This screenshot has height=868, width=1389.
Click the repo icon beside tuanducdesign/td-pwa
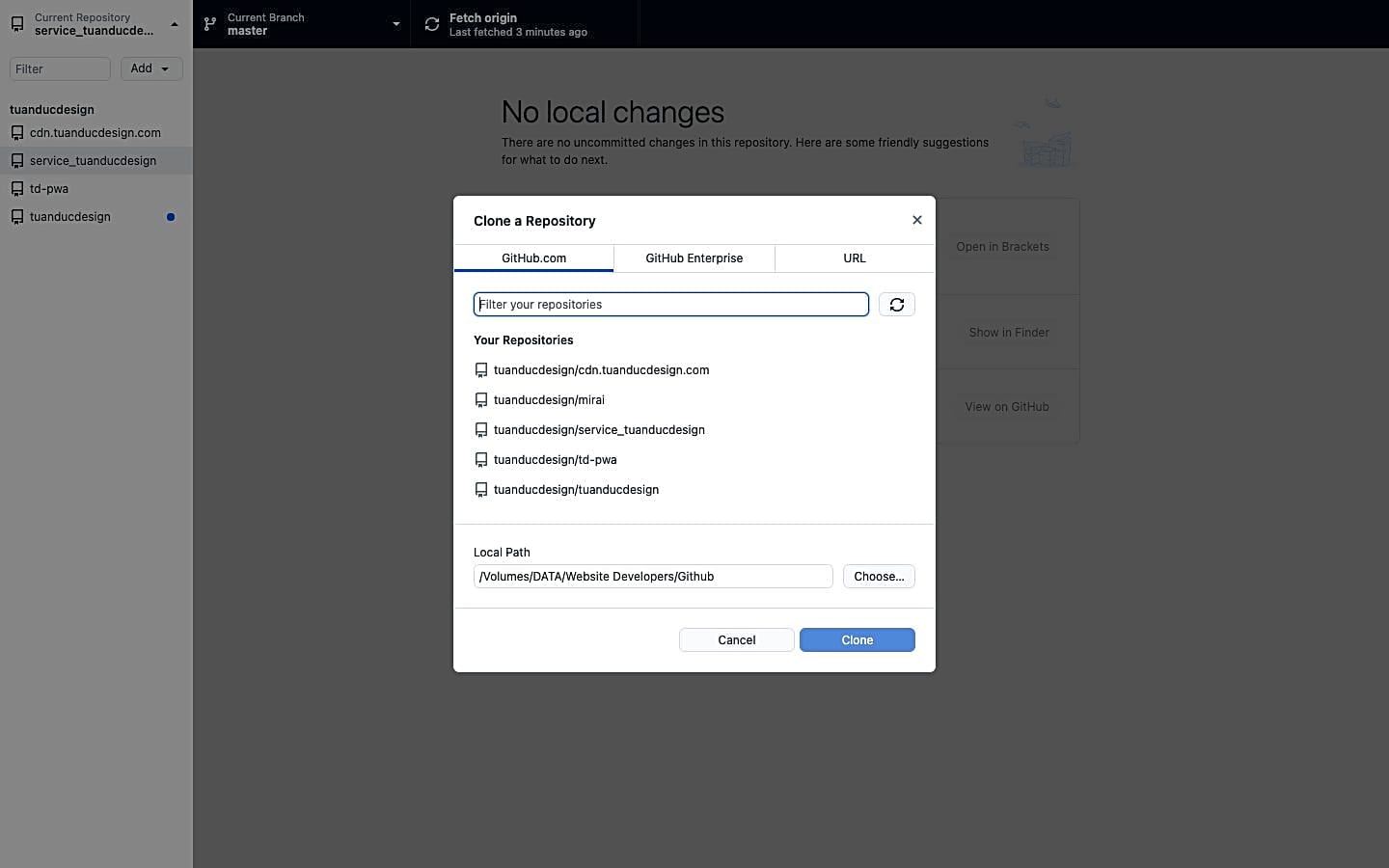coord(481,460)
